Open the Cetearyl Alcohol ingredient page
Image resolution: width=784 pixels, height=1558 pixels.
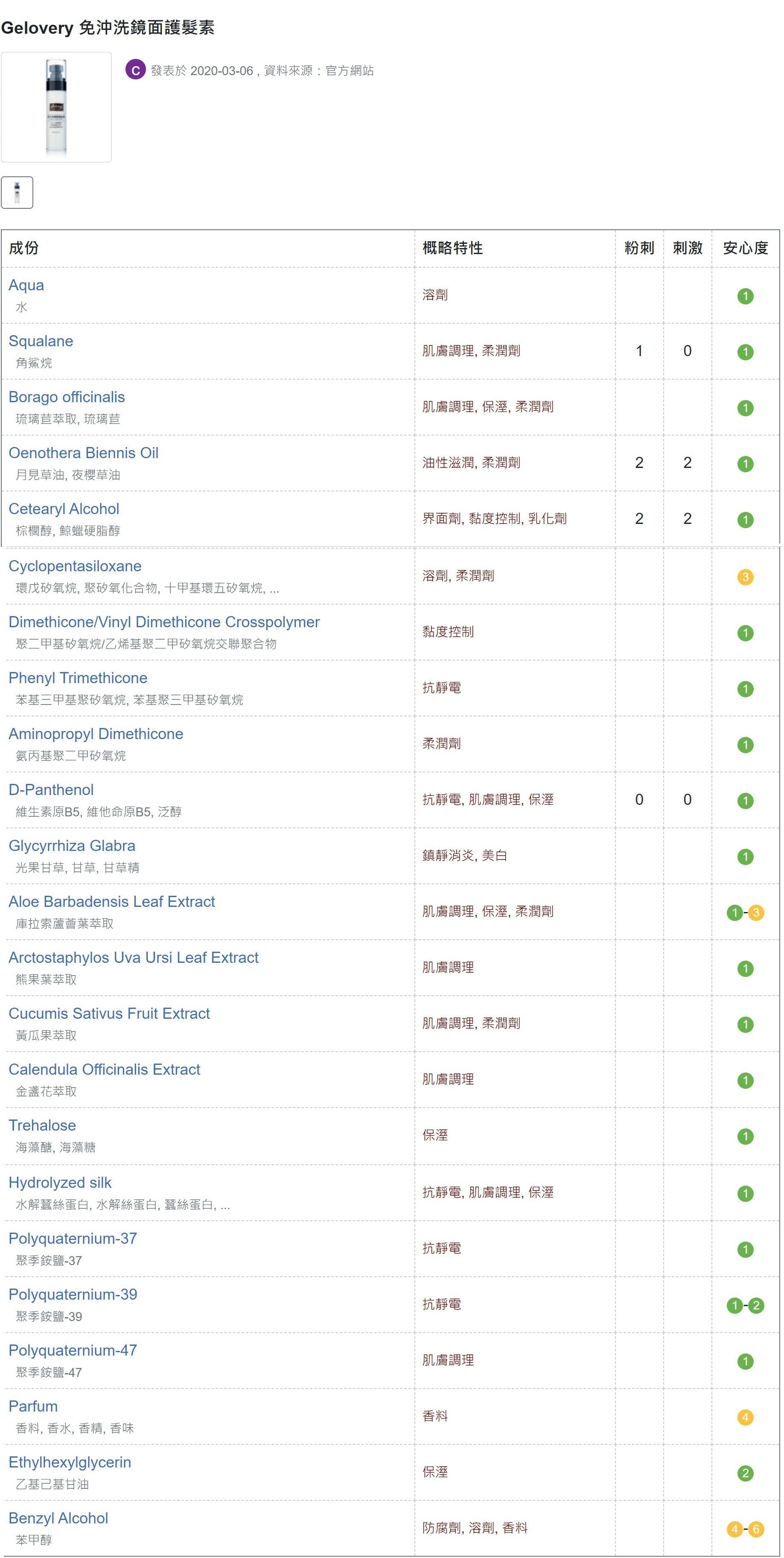coord(64,509)
